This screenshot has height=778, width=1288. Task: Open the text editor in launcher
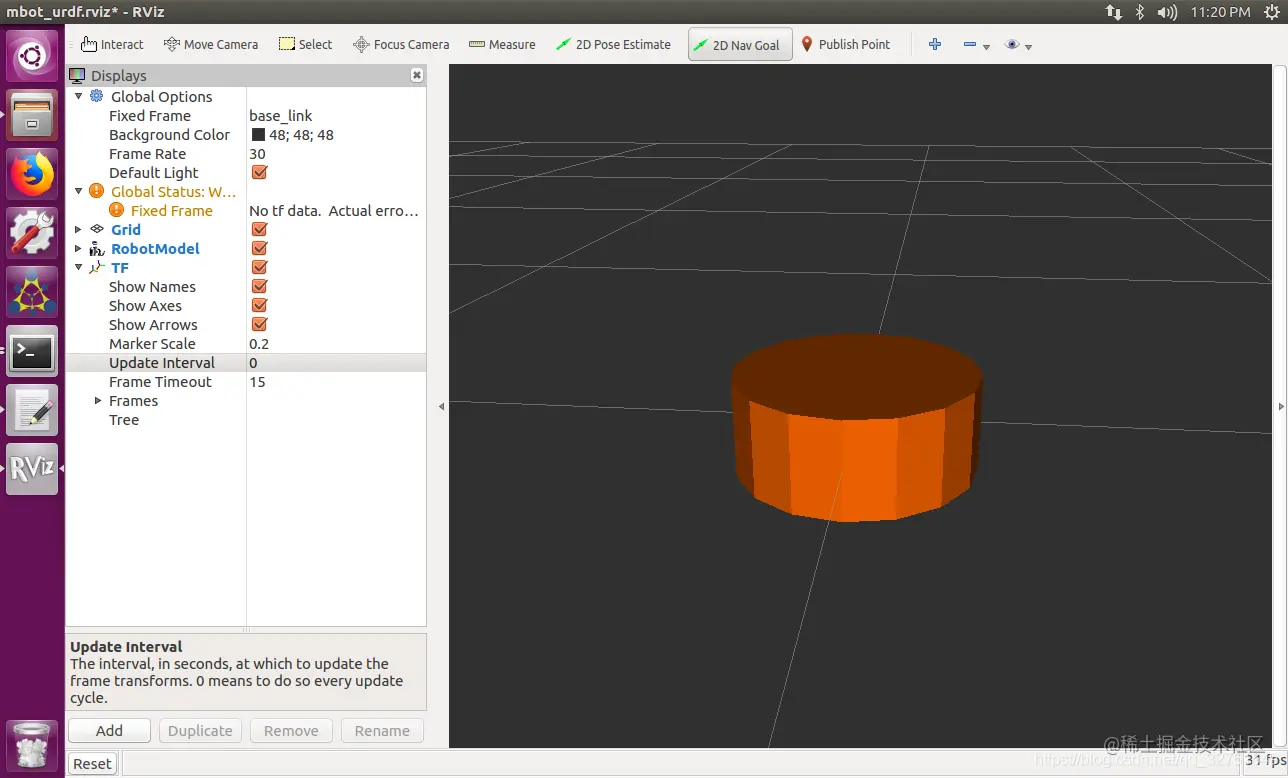(33, 410)
